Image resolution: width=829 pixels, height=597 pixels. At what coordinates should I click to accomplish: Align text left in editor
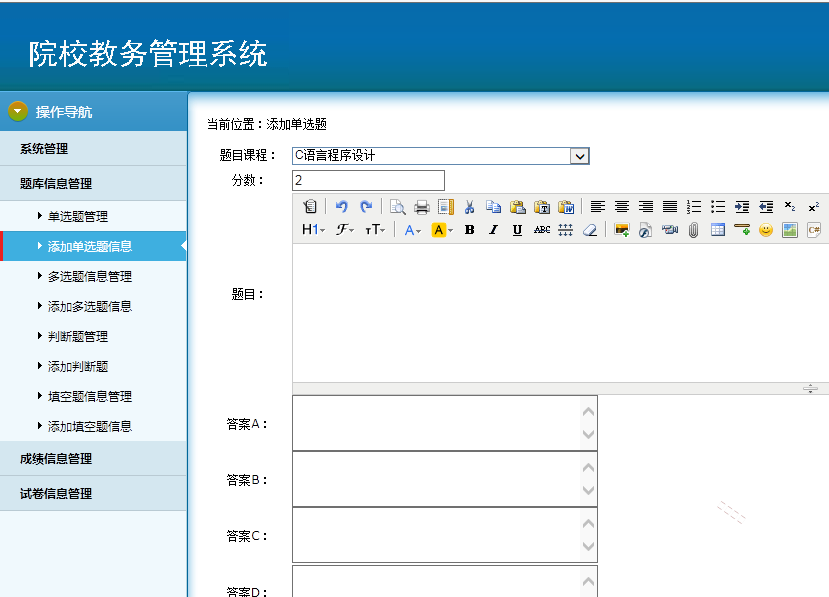click(x=597, y=207)
